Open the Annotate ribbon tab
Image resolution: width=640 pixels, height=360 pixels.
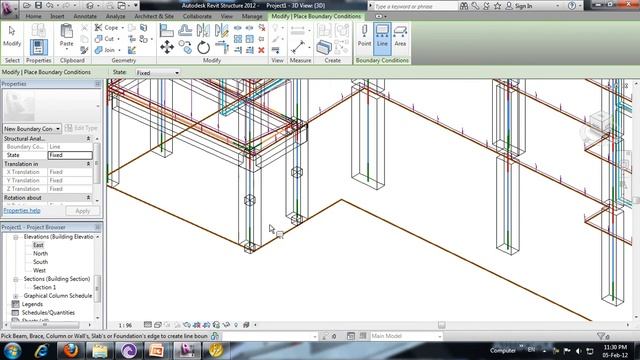pos(85,16)
